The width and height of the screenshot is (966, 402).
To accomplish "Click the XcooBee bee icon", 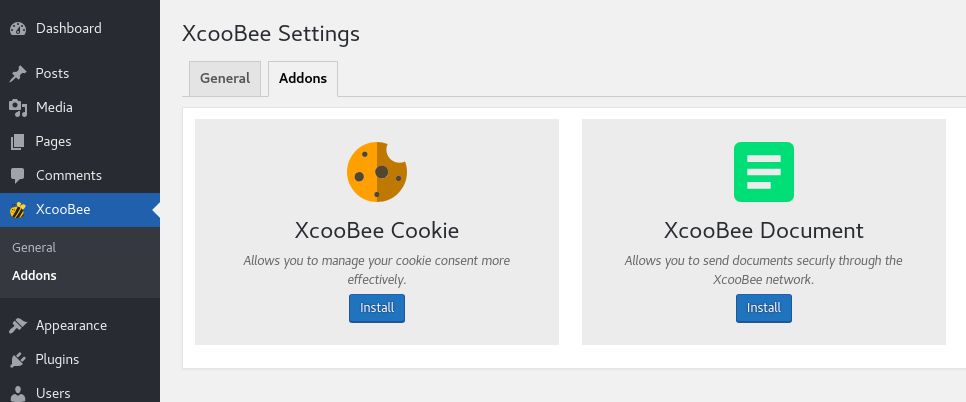I will tap(18, 210).
